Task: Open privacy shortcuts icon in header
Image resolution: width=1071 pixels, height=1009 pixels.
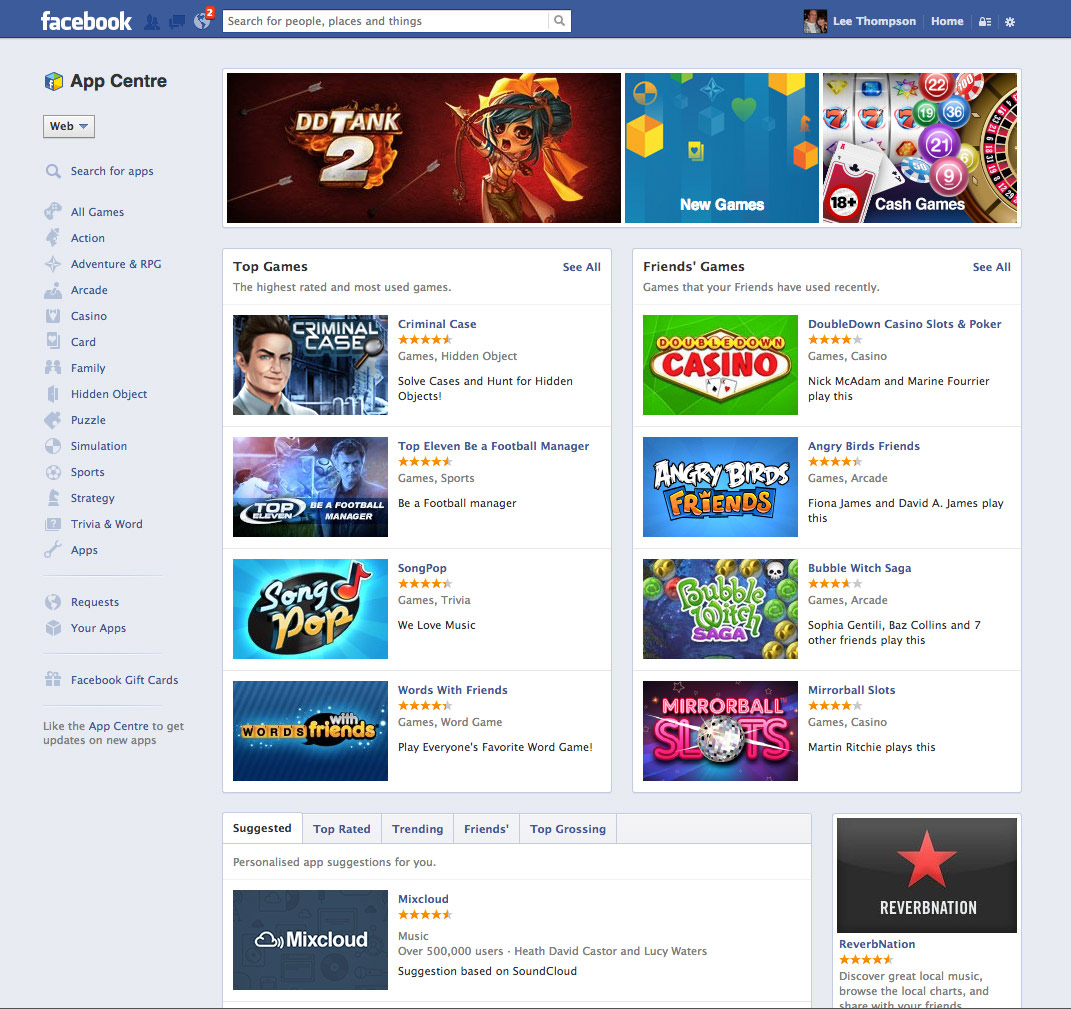Action: pos(985,22)
